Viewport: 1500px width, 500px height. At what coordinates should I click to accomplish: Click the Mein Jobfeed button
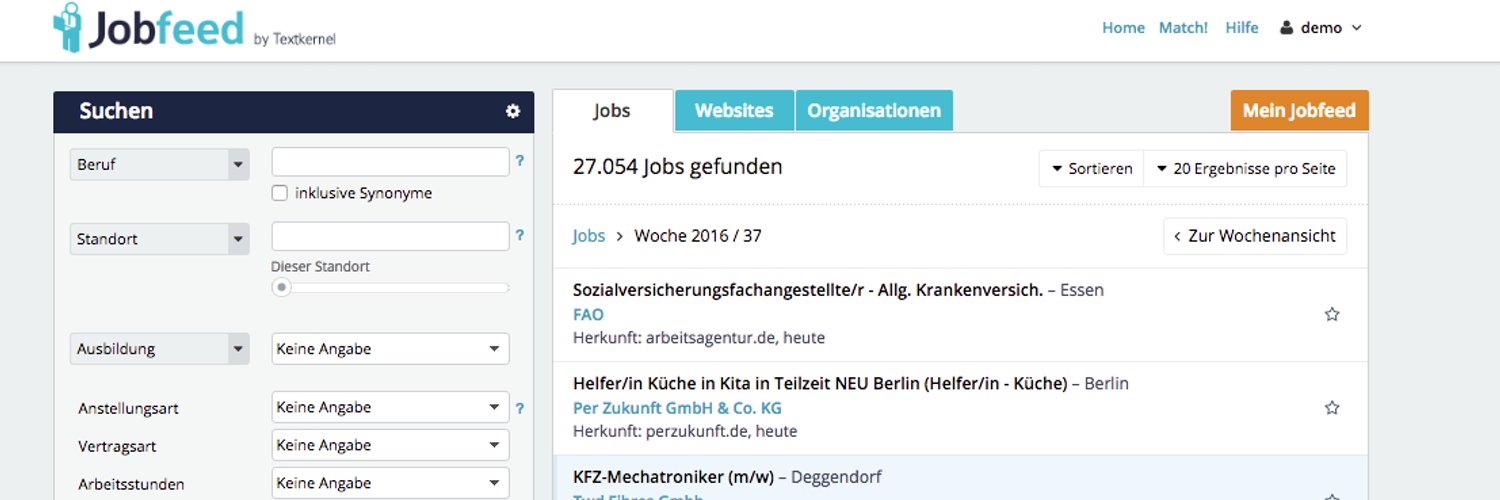(x=1299, y=111)
